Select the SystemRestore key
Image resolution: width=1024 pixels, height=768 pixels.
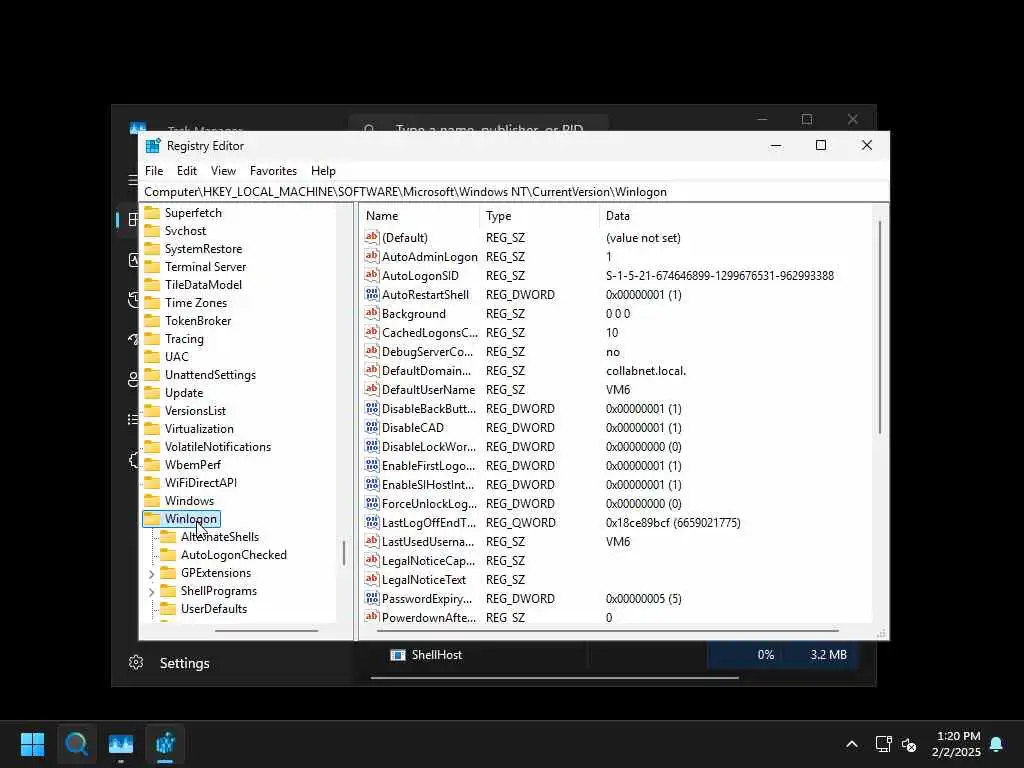pyautogui.click(x=203, y=249)
